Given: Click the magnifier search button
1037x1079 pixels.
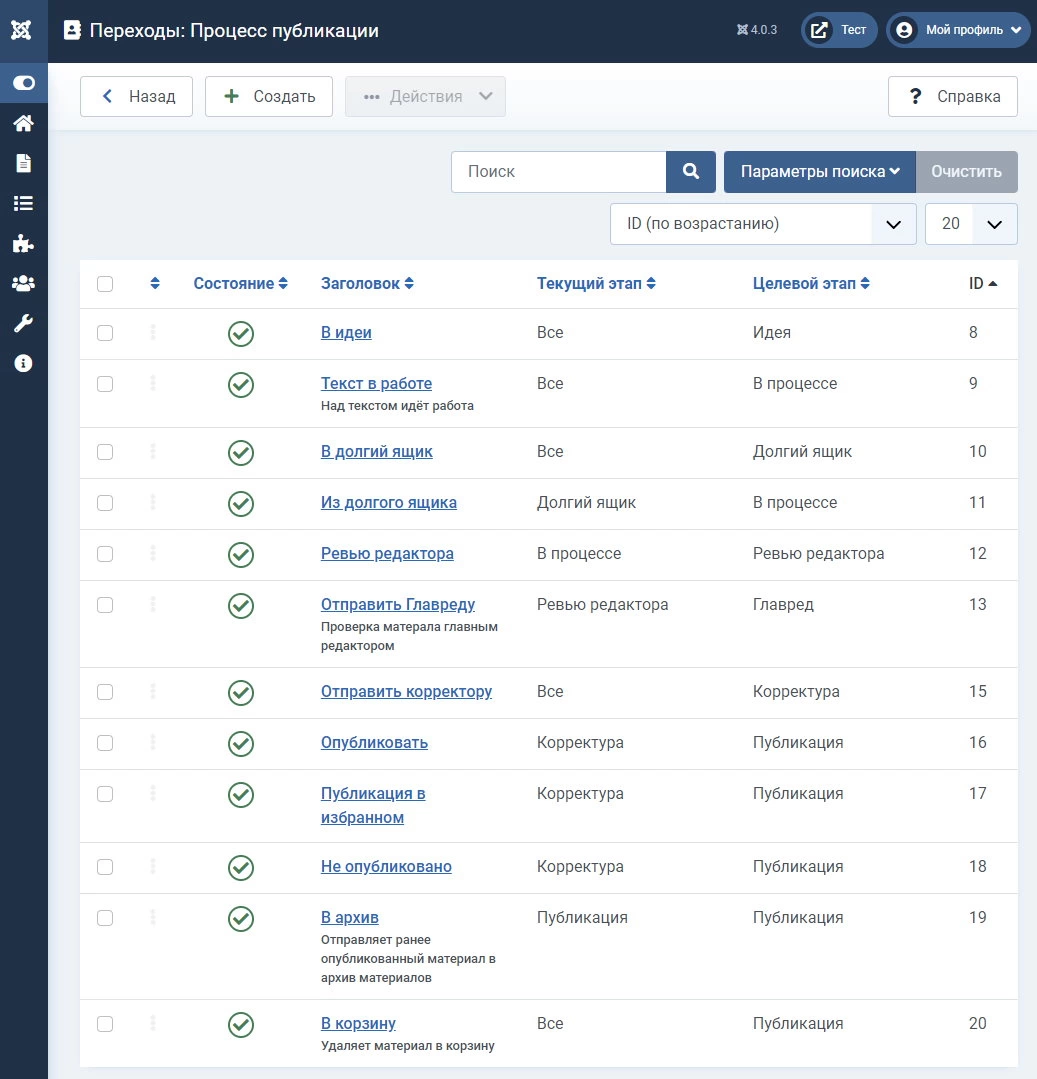Looking at the screenshot, I should 691,171.
